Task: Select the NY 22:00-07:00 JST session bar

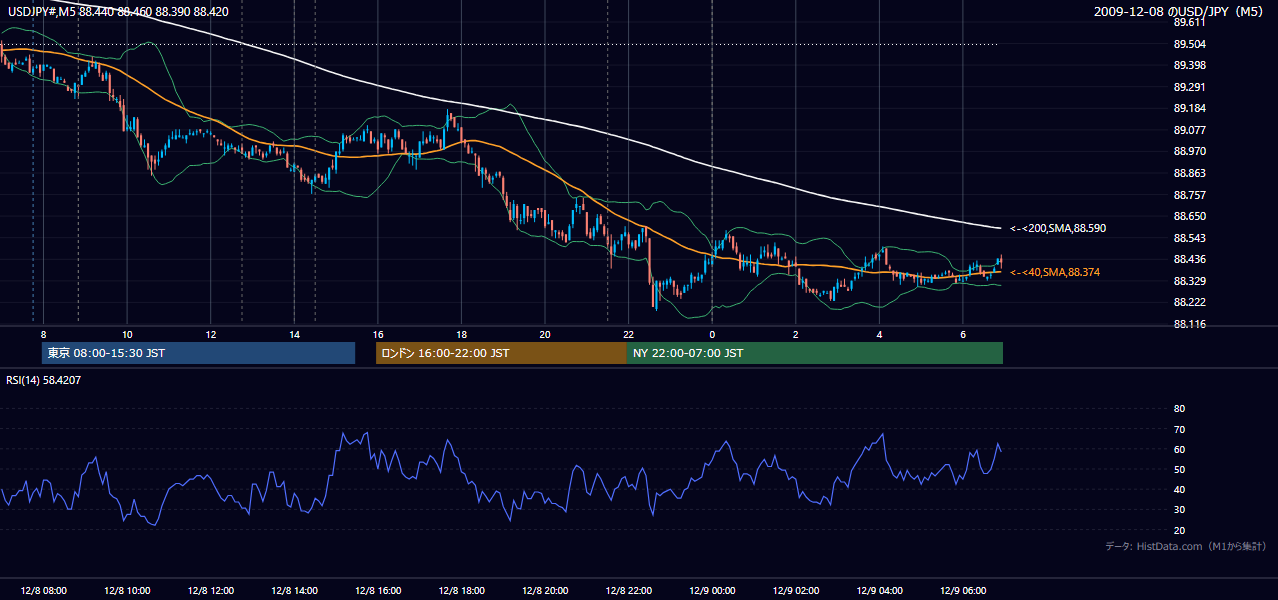Action: (815, 353)
